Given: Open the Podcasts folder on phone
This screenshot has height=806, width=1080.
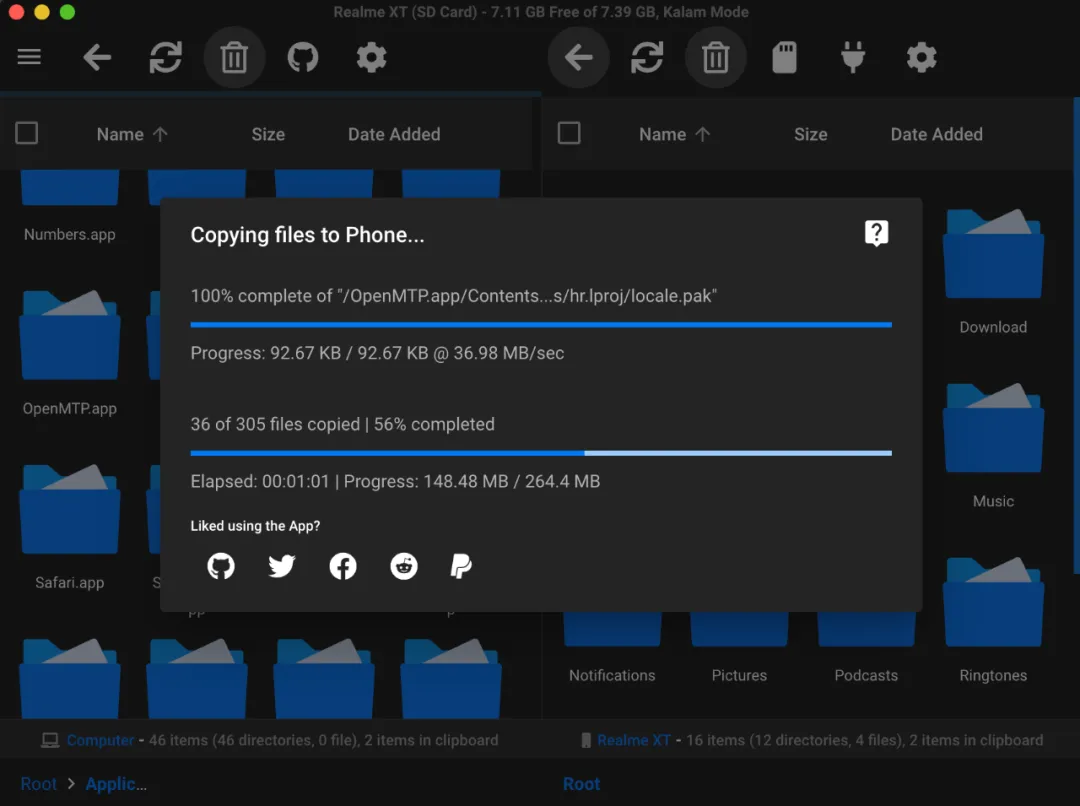Looking at the screenshot, I should [x=866, y=648].
